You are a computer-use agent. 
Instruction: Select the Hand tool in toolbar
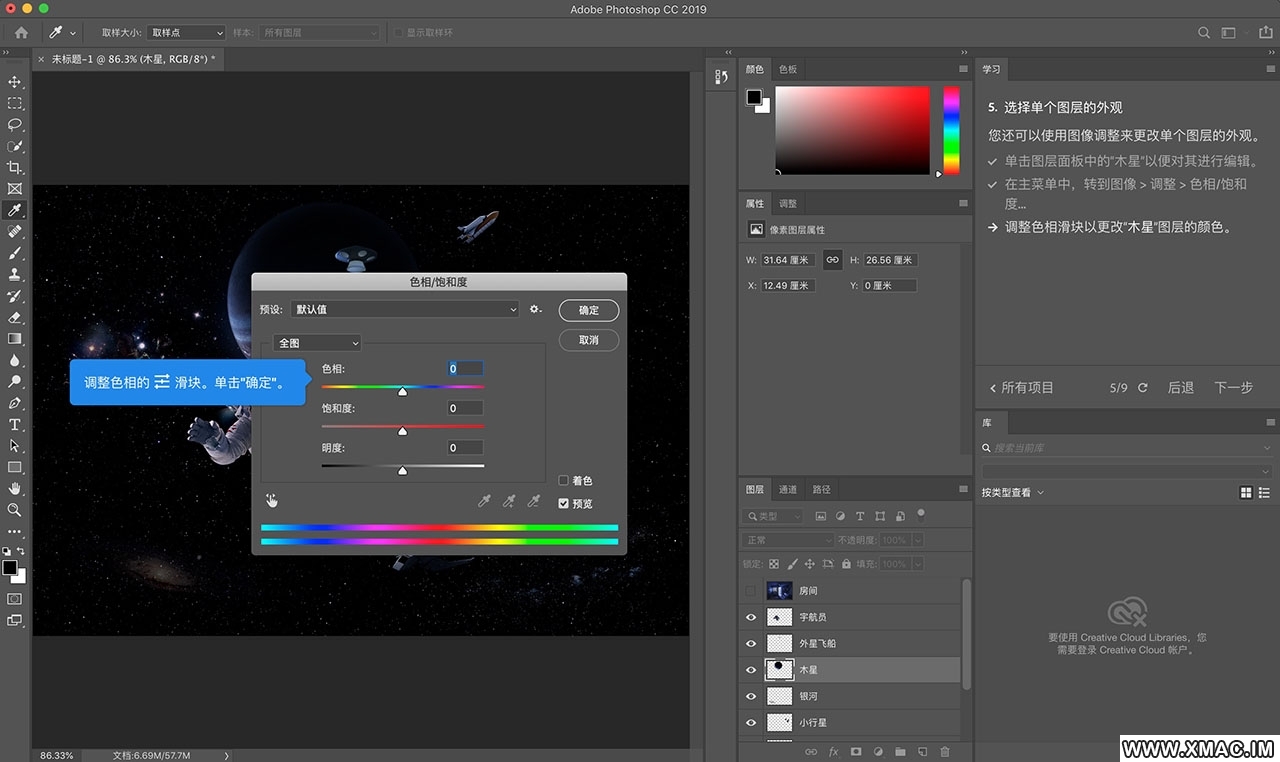(15, 488)
